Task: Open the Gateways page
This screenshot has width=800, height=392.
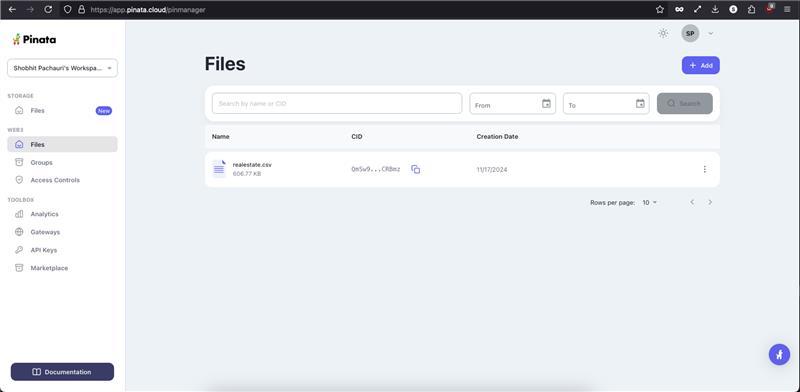Action: pyautogui.click(x=45, y=232)
